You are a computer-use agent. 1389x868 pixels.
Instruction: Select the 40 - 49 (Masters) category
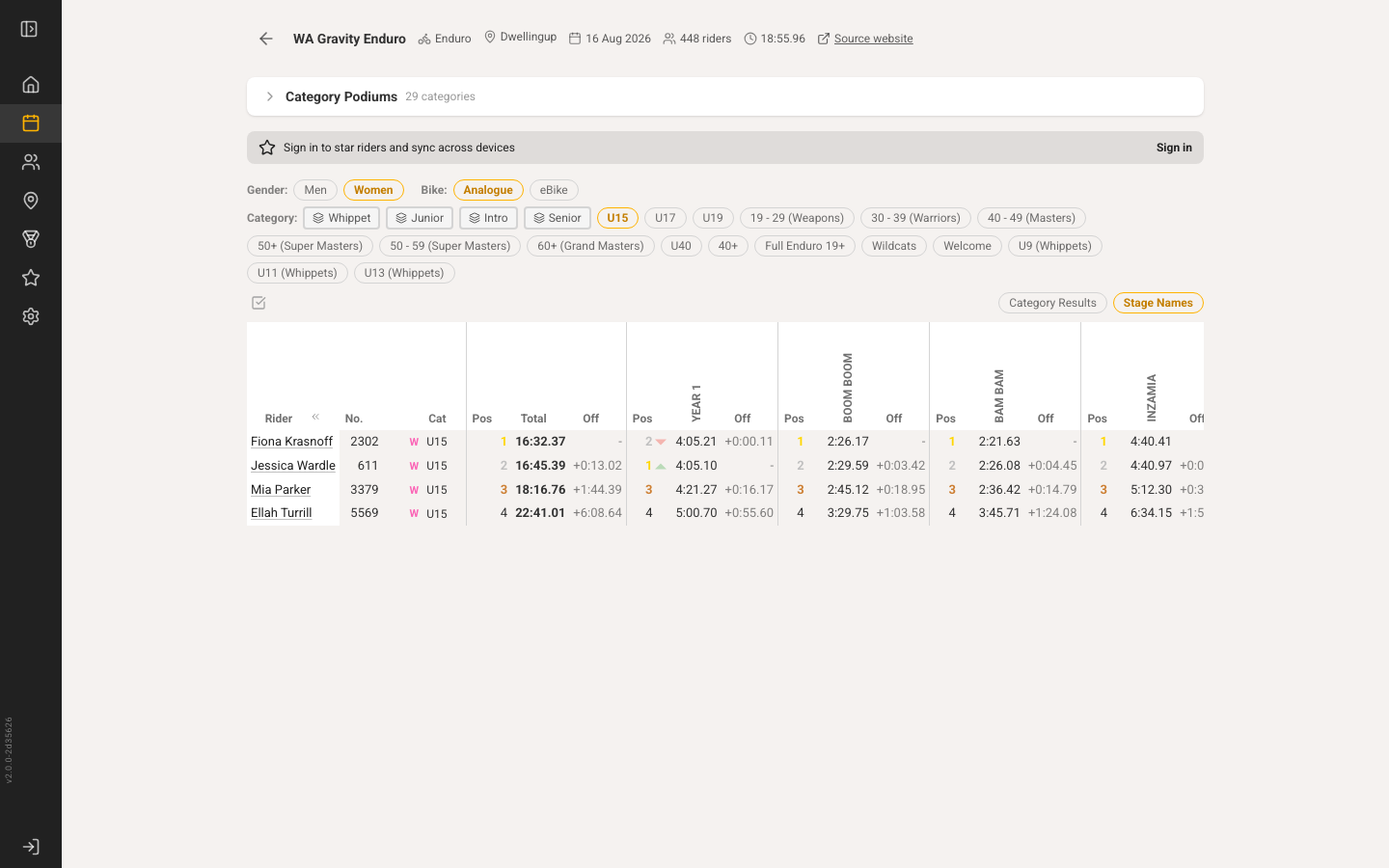tap(1031, 218)
